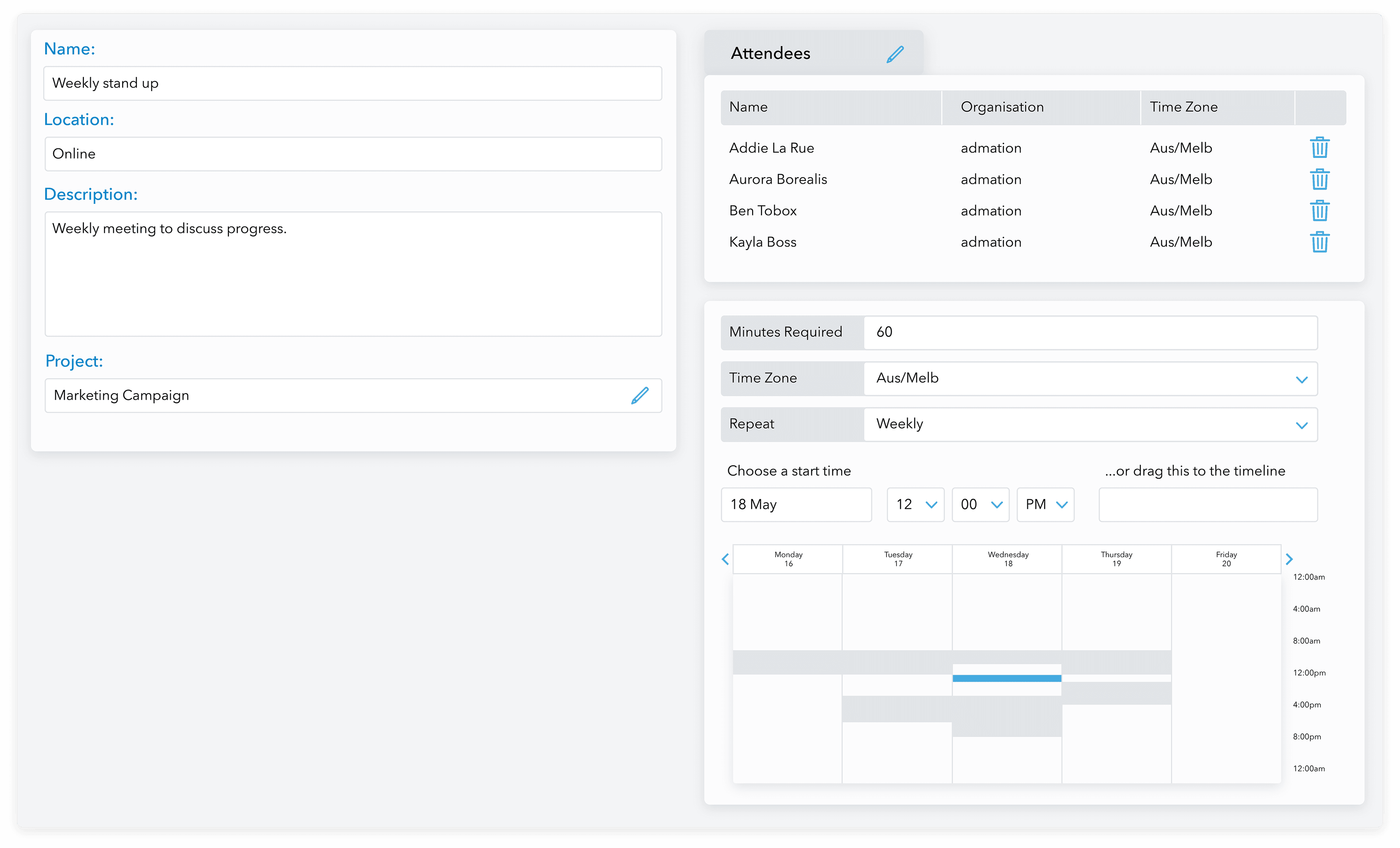The width and height of the screenshot is (1400, 848).
Task: Delete attendee Addie La Rue
Action: pos(1319,148)
